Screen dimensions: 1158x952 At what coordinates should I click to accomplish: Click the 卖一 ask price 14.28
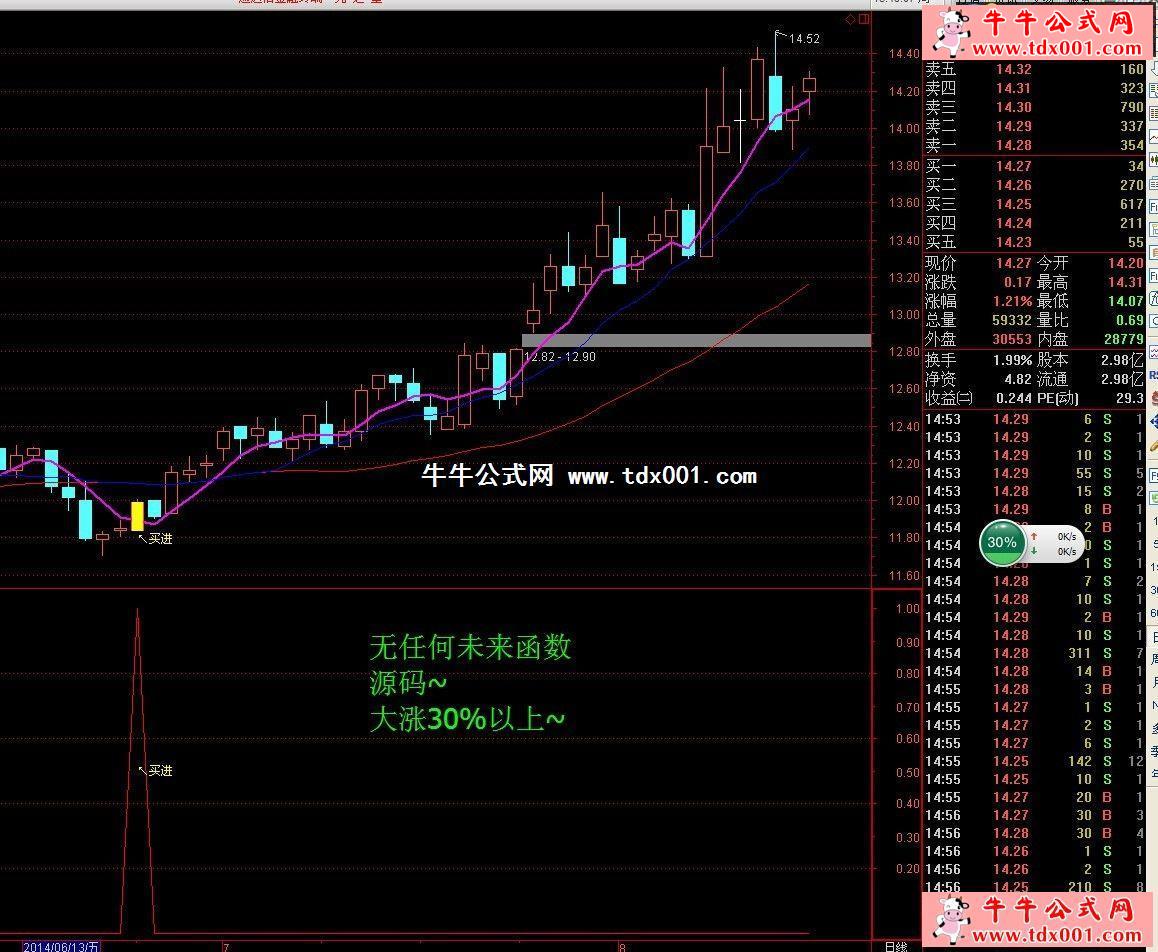tap(1013, 145)
